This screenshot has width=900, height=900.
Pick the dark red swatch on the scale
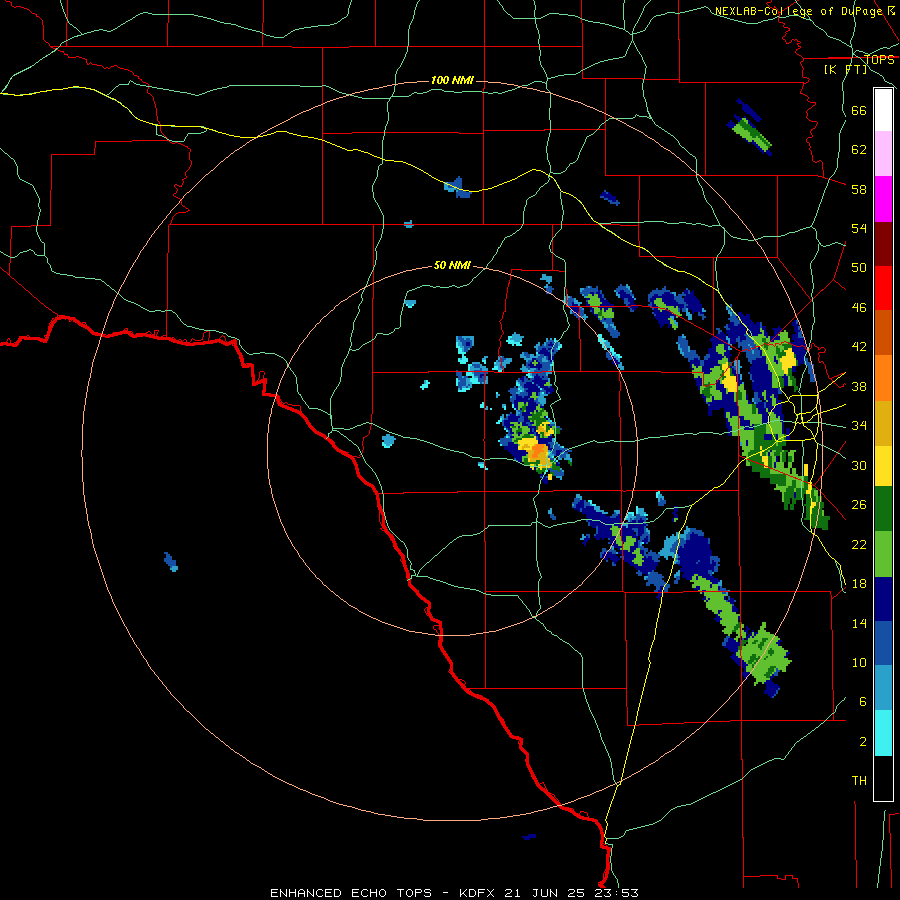(x=883, y=243)
